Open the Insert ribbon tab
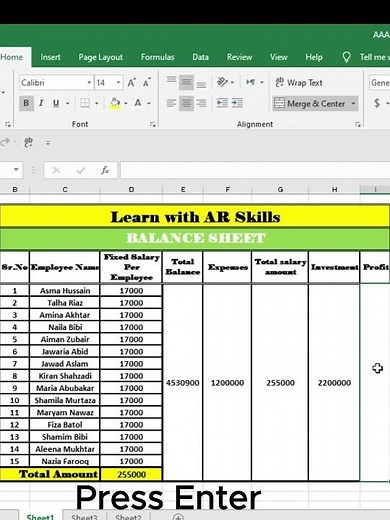 [x=50, y=57]
